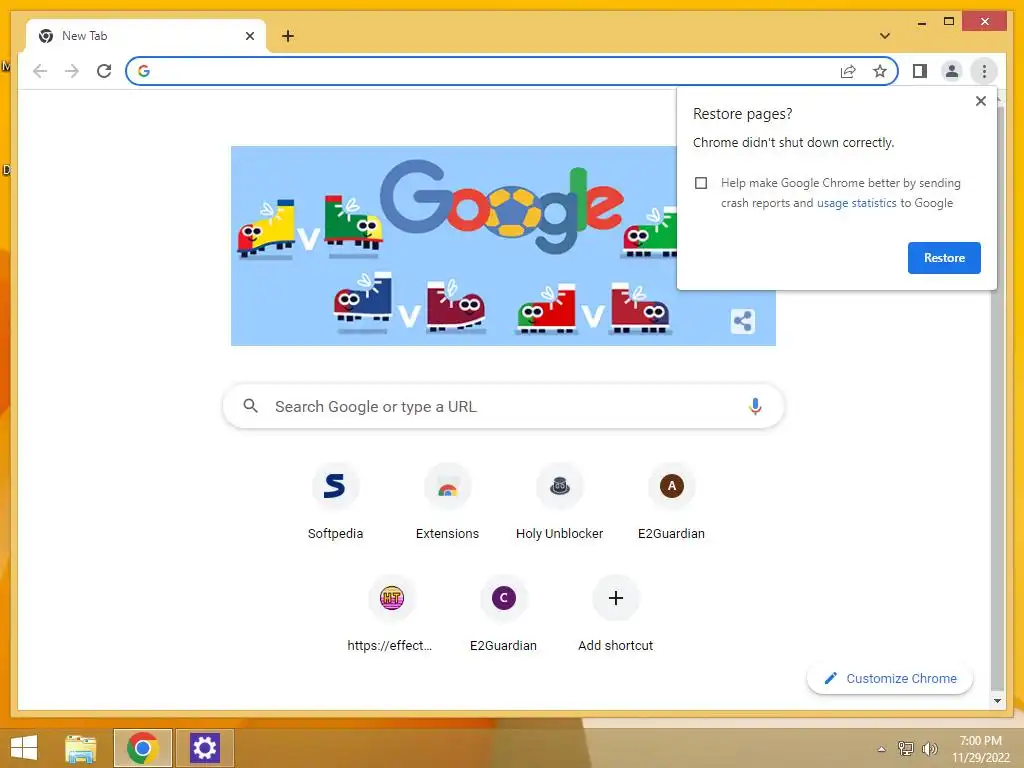Image resolution: width=1024 pixels, height=768 pixels.
Task: Show hidden system tray icons
Action: (881, 749)
